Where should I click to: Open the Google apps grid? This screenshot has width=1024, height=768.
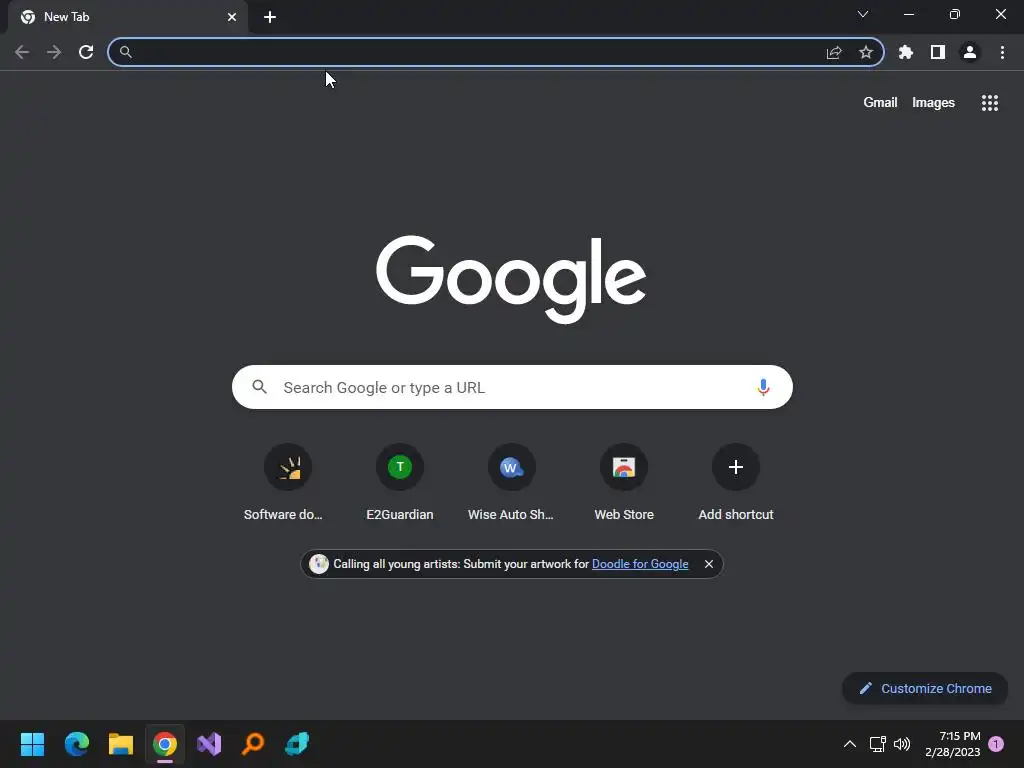point(990,103)
